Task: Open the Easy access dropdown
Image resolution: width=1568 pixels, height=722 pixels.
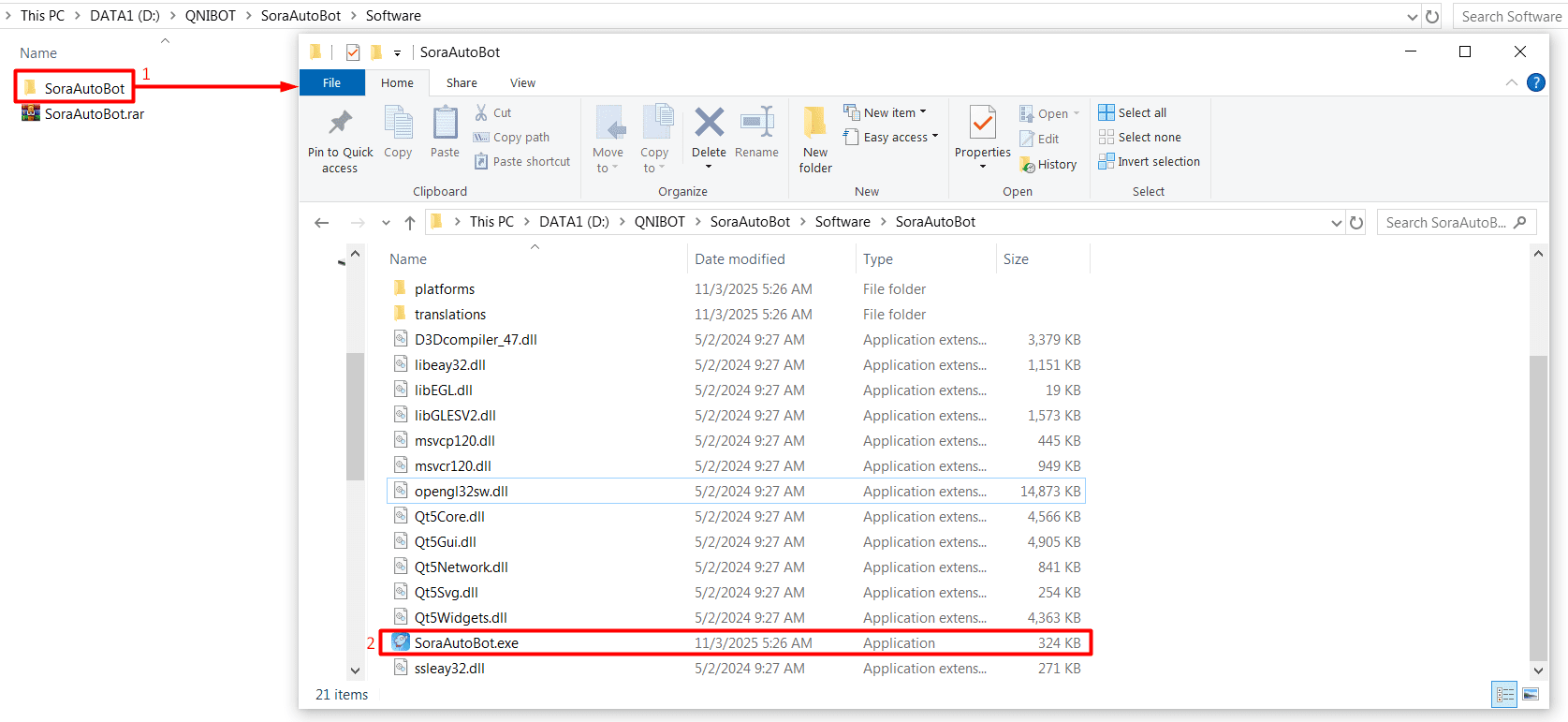Action: (x=891, y=137)
